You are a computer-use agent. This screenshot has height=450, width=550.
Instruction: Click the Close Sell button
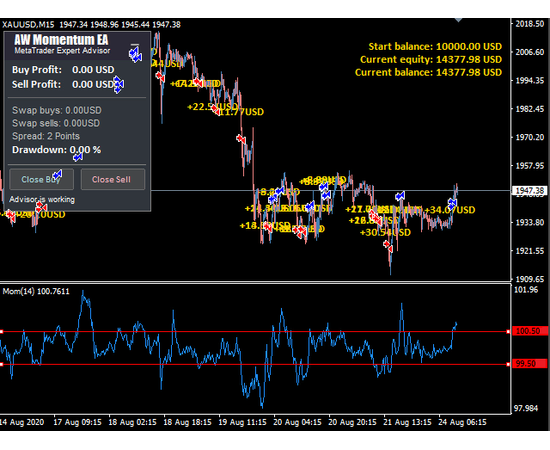click(113, 179)
